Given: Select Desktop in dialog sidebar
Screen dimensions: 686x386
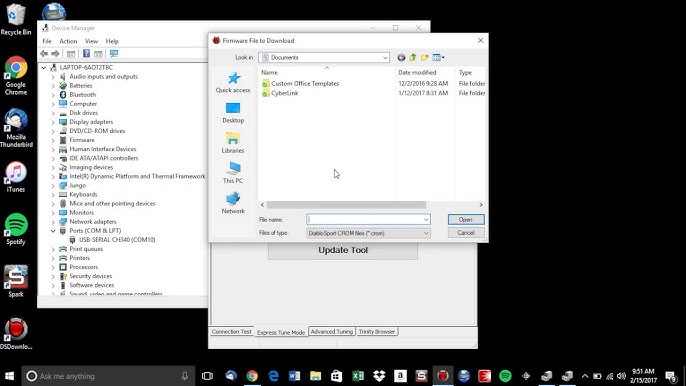Looking at the screenshot, I should [x=233, y=112].
